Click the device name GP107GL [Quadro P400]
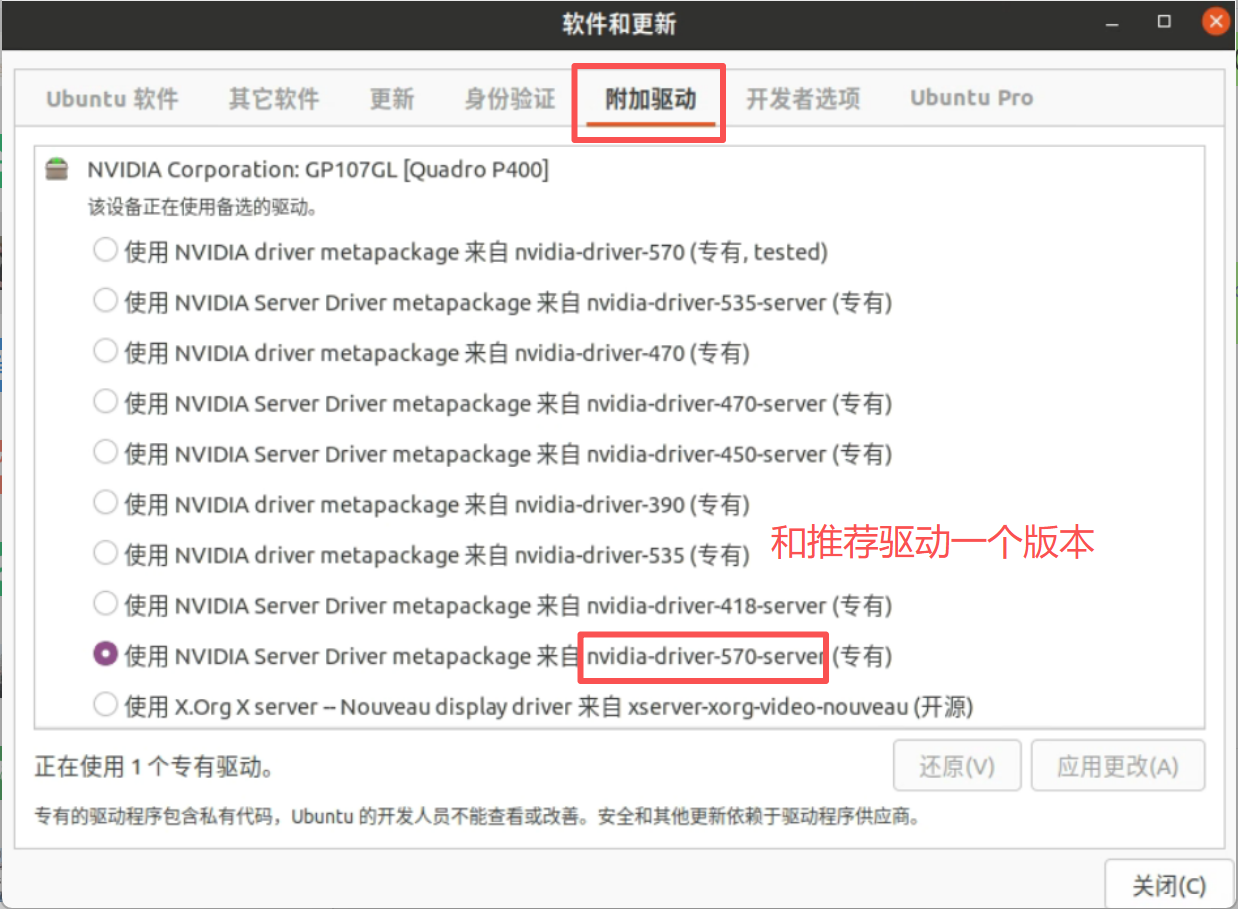Image resolution: width=1238 pixels, height=909 pixels. [428, 170]
